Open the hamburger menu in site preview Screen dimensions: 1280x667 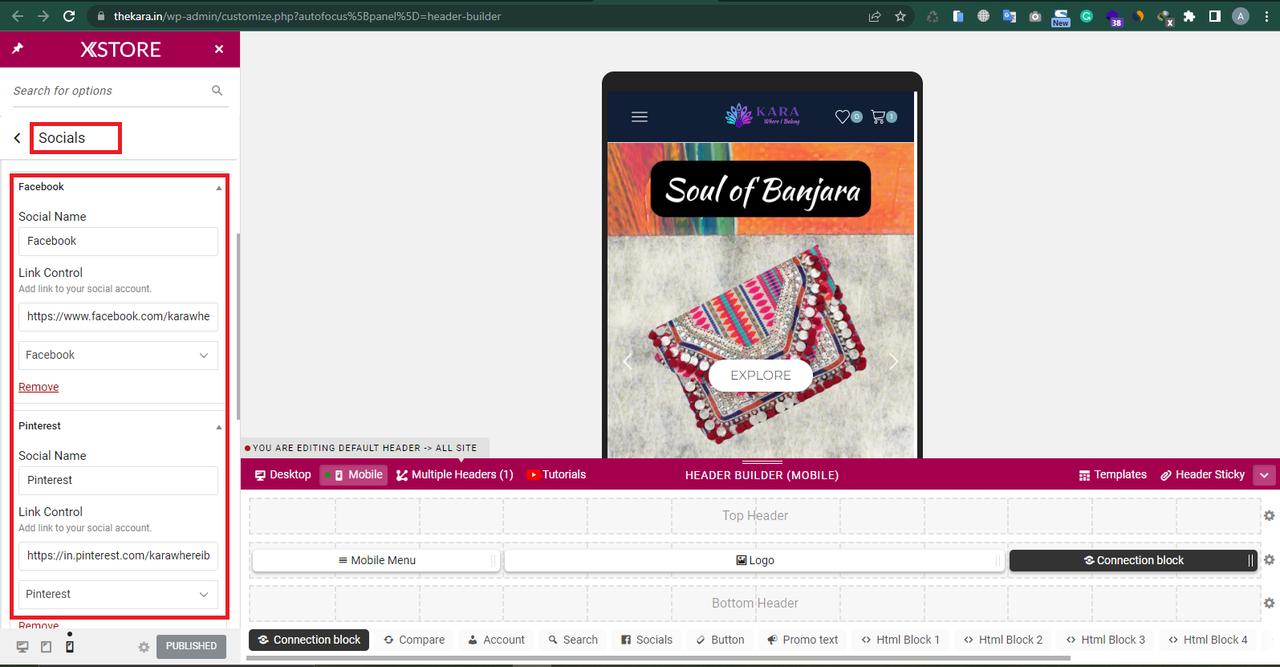point(640,117)
